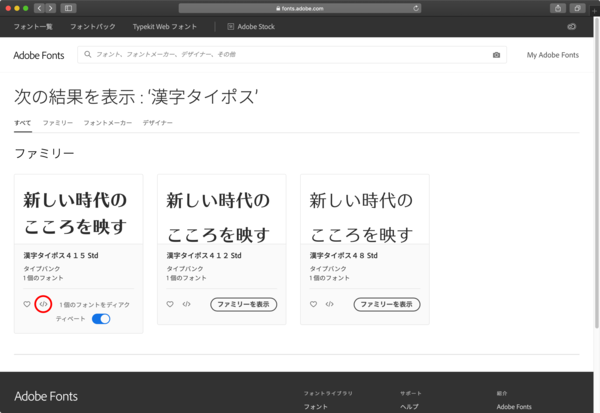Click the camera visual search icon
Viewport: 600px width, 413px height.
[x=496, y=55]
